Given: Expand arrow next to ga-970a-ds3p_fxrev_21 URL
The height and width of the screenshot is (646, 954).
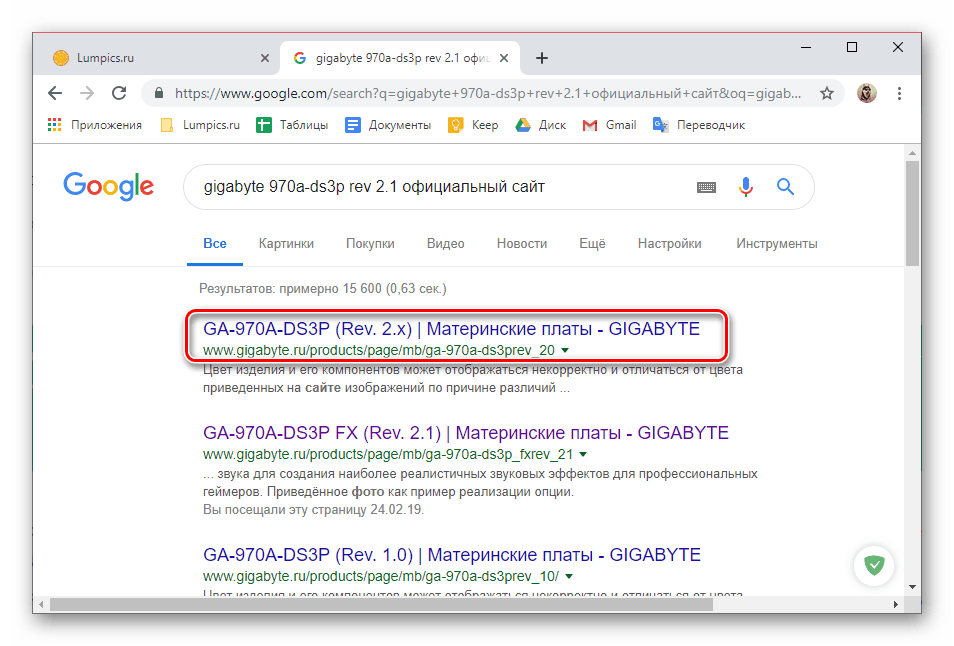Looking at the screenshot, I should point(583,454).
